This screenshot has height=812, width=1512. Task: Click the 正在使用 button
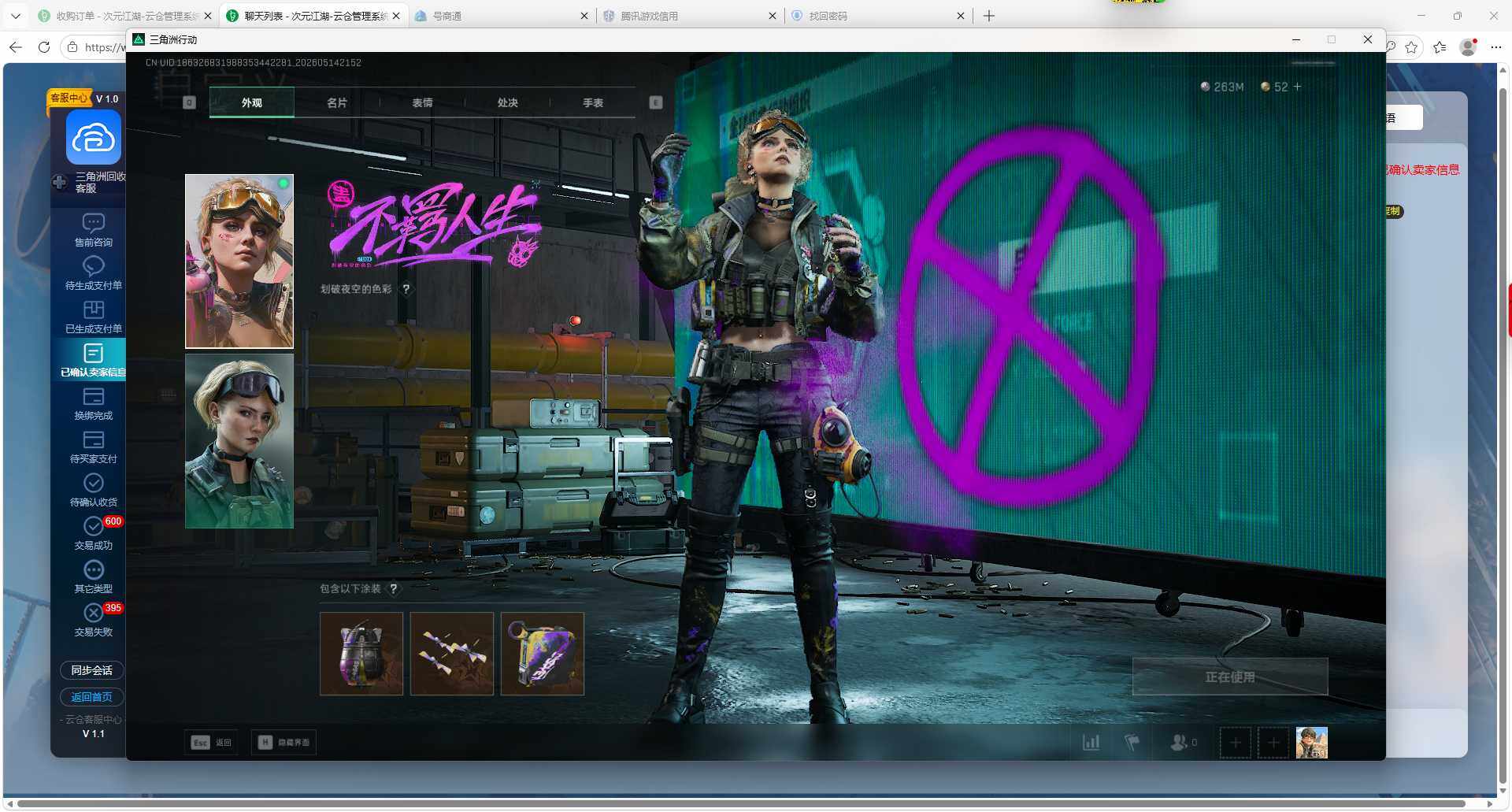pyautogui.click(x=1230, y=677)
